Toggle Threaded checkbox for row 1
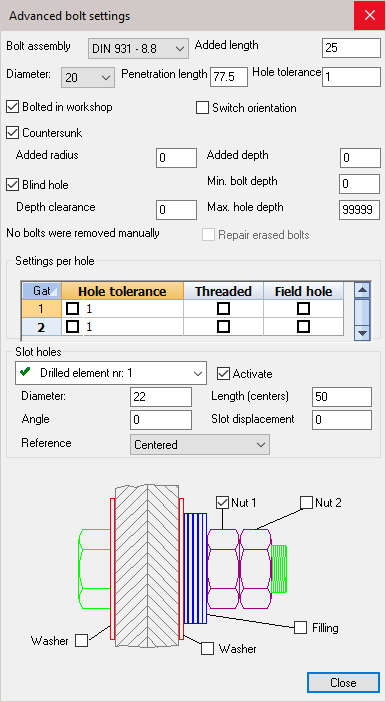 pos(223,308)
